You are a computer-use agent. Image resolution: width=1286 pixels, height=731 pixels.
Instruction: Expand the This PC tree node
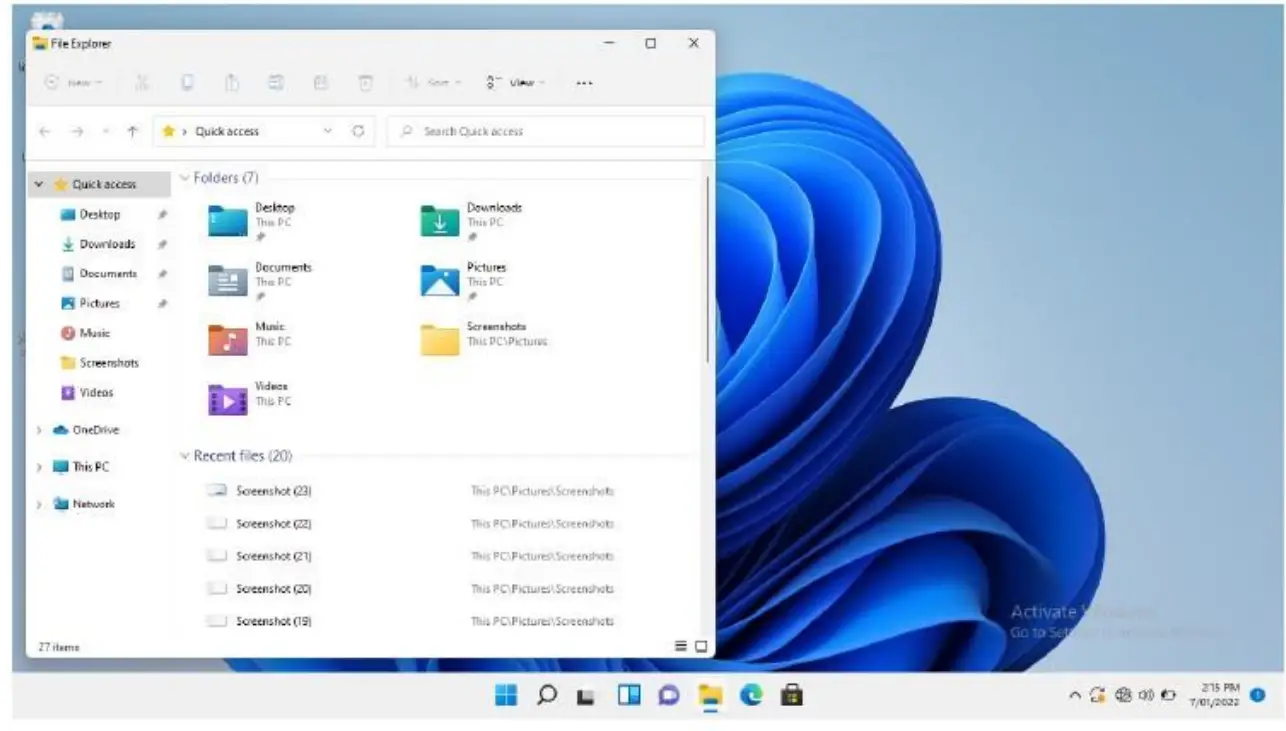click(39, 467)
